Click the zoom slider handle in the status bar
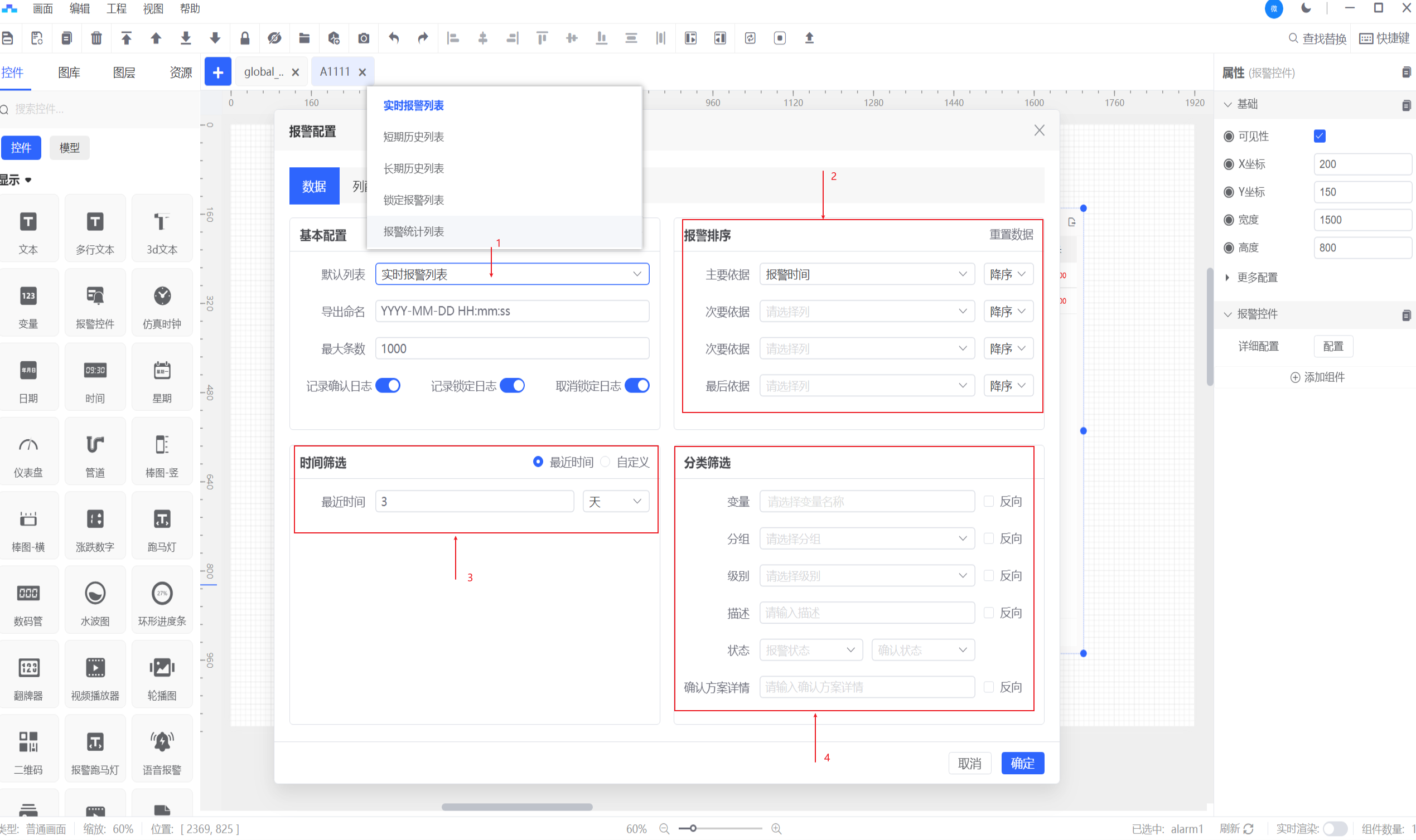This screenshot has height=840, width=1416. 693,829
